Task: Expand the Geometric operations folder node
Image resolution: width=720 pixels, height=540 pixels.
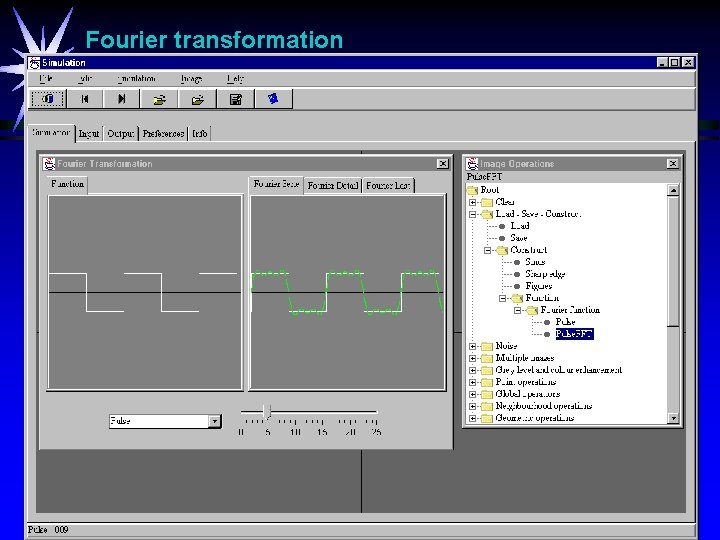Action: coord(472,418)
